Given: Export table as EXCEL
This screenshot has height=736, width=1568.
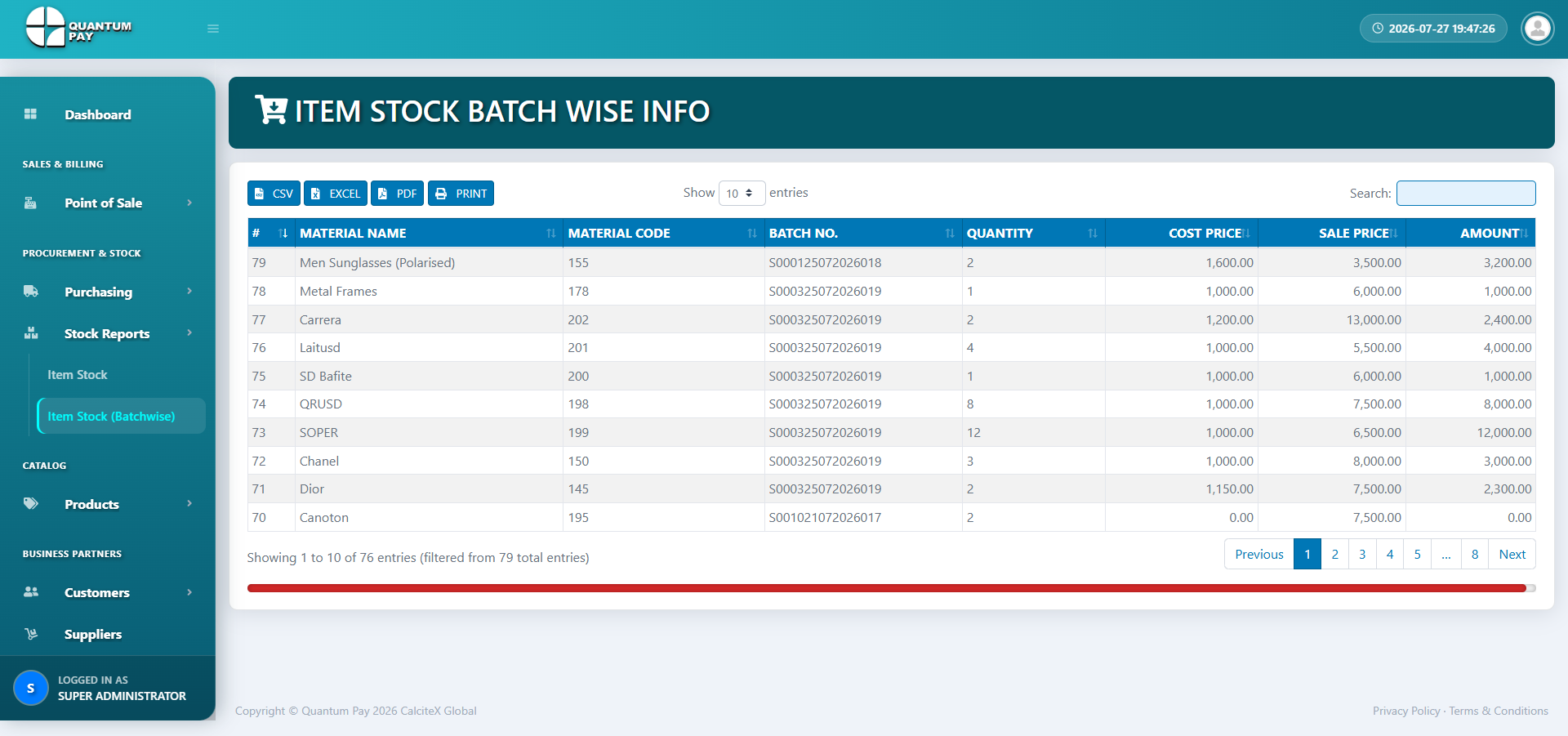Looking at the screenshot, I should click(x=336, y=194).
